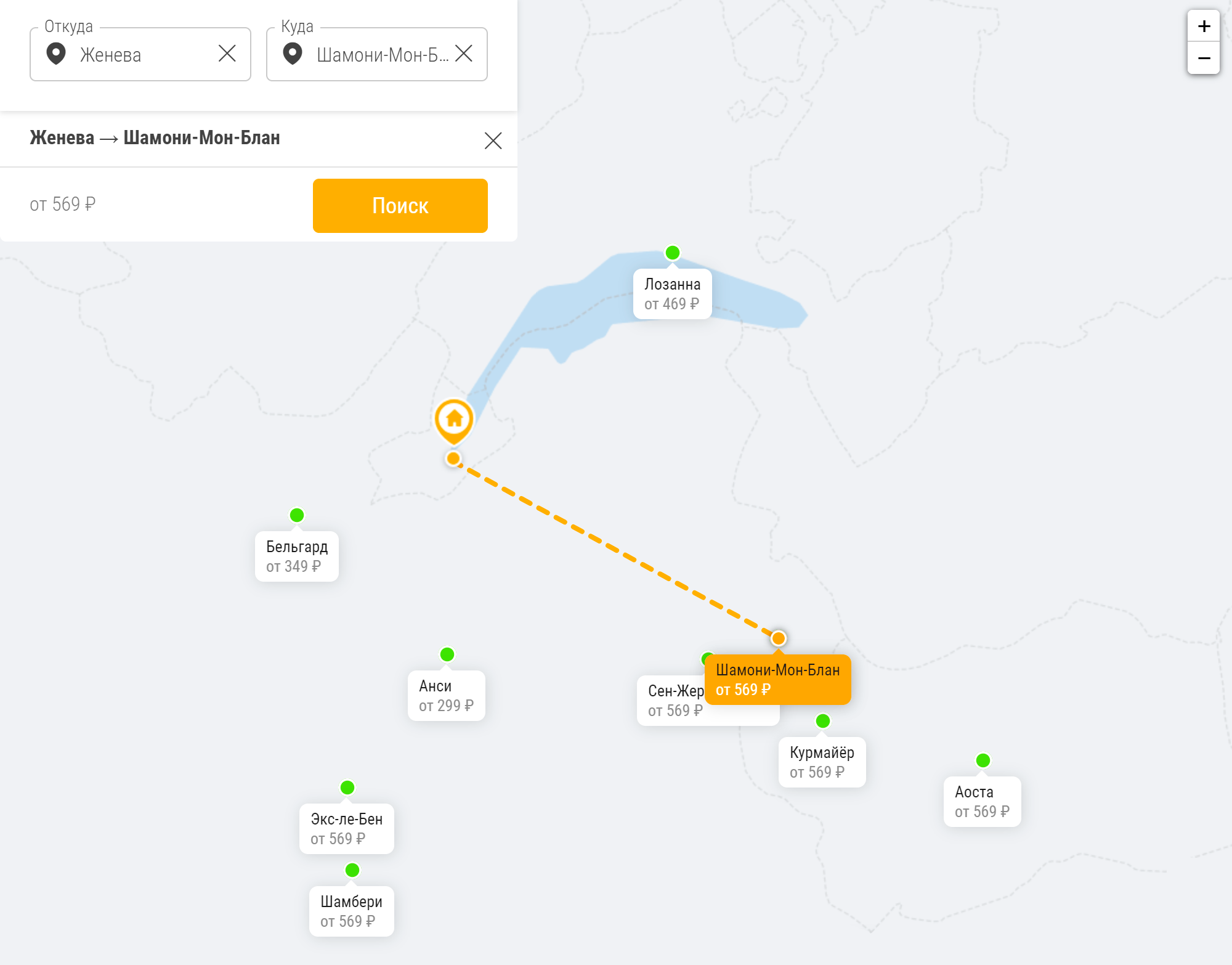Click the location pin icon in Куда field

tap(293, 54)
